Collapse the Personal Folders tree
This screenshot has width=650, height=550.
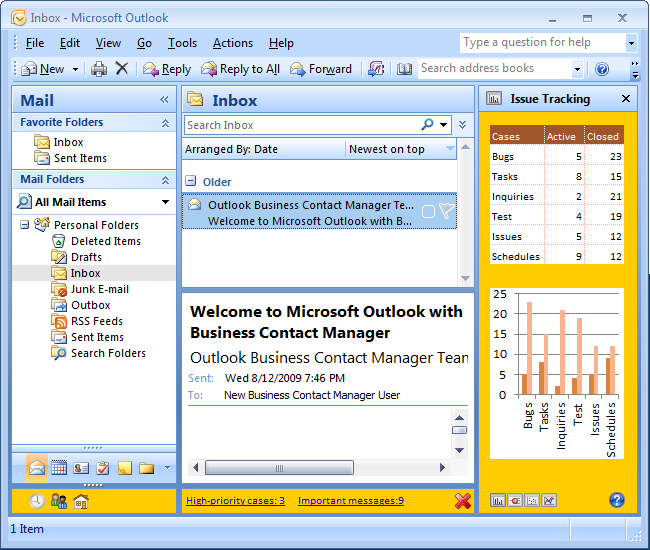pyautogui.click(x=25, y=225)
